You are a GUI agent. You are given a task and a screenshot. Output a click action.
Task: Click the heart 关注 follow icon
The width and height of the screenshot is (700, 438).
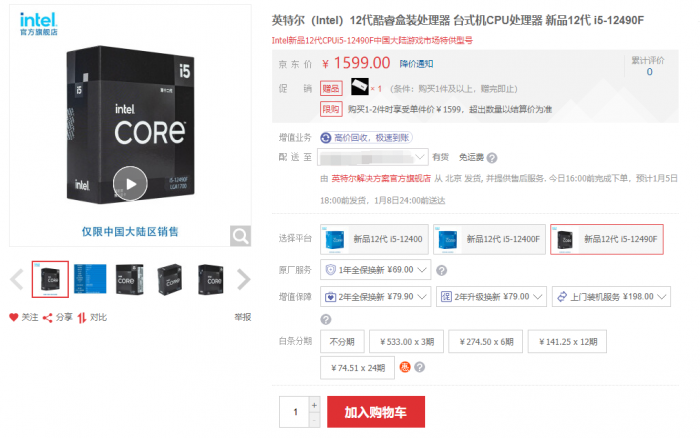click(x=13, y=317)
